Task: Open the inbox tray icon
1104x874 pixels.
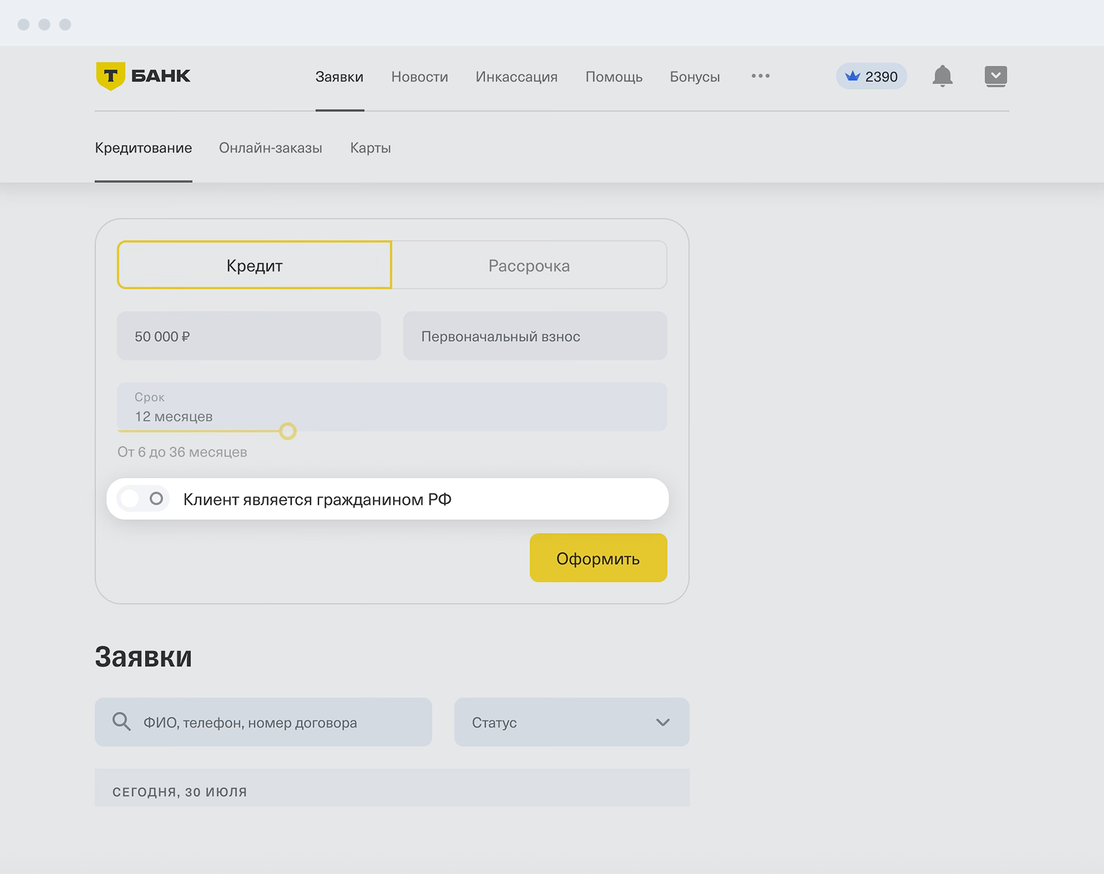Action: pyautogui.click(x=995, y=76)
